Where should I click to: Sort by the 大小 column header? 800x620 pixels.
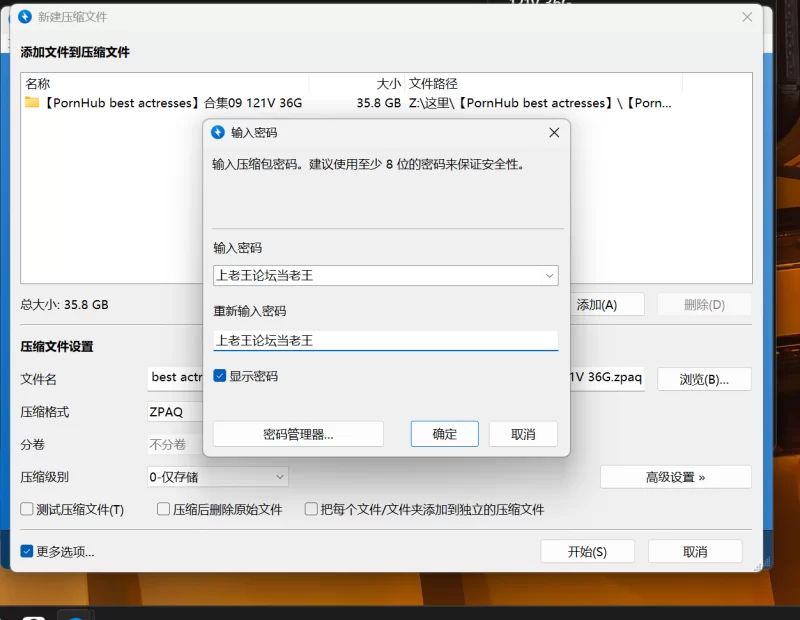point(357,84)
